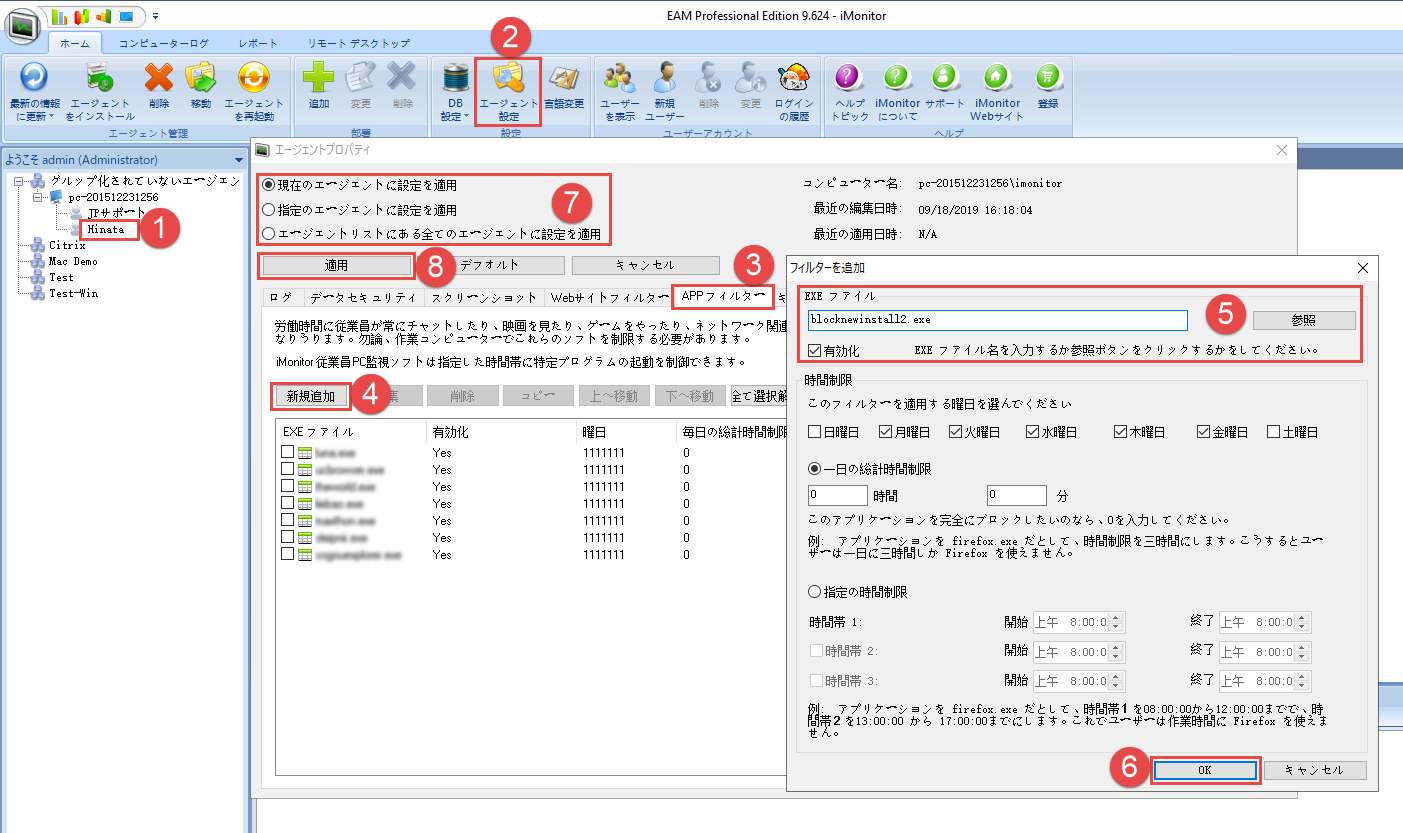Click the first bar-chart quick access icon

(x=59, y=16)
